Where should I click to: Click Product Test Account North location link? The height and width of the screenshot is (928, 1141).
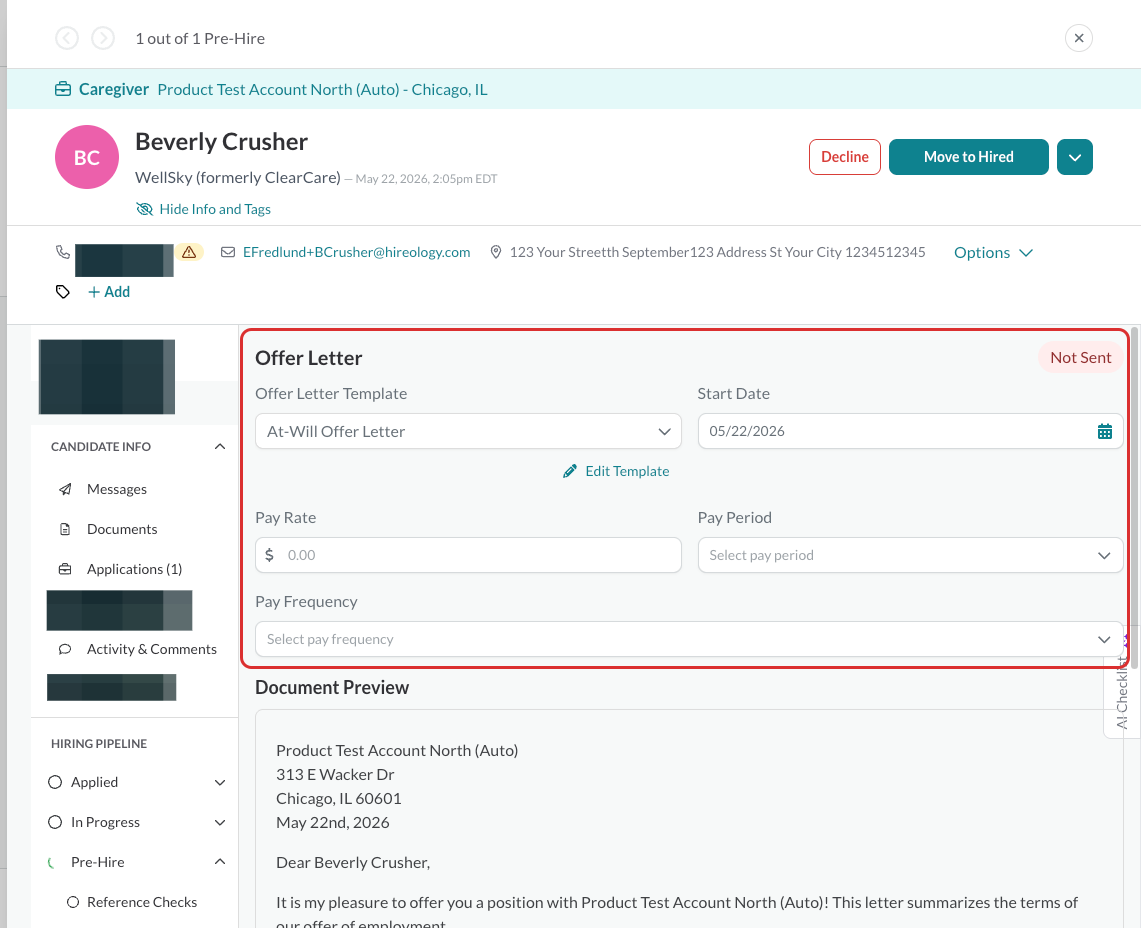click(x=322, y=90)
